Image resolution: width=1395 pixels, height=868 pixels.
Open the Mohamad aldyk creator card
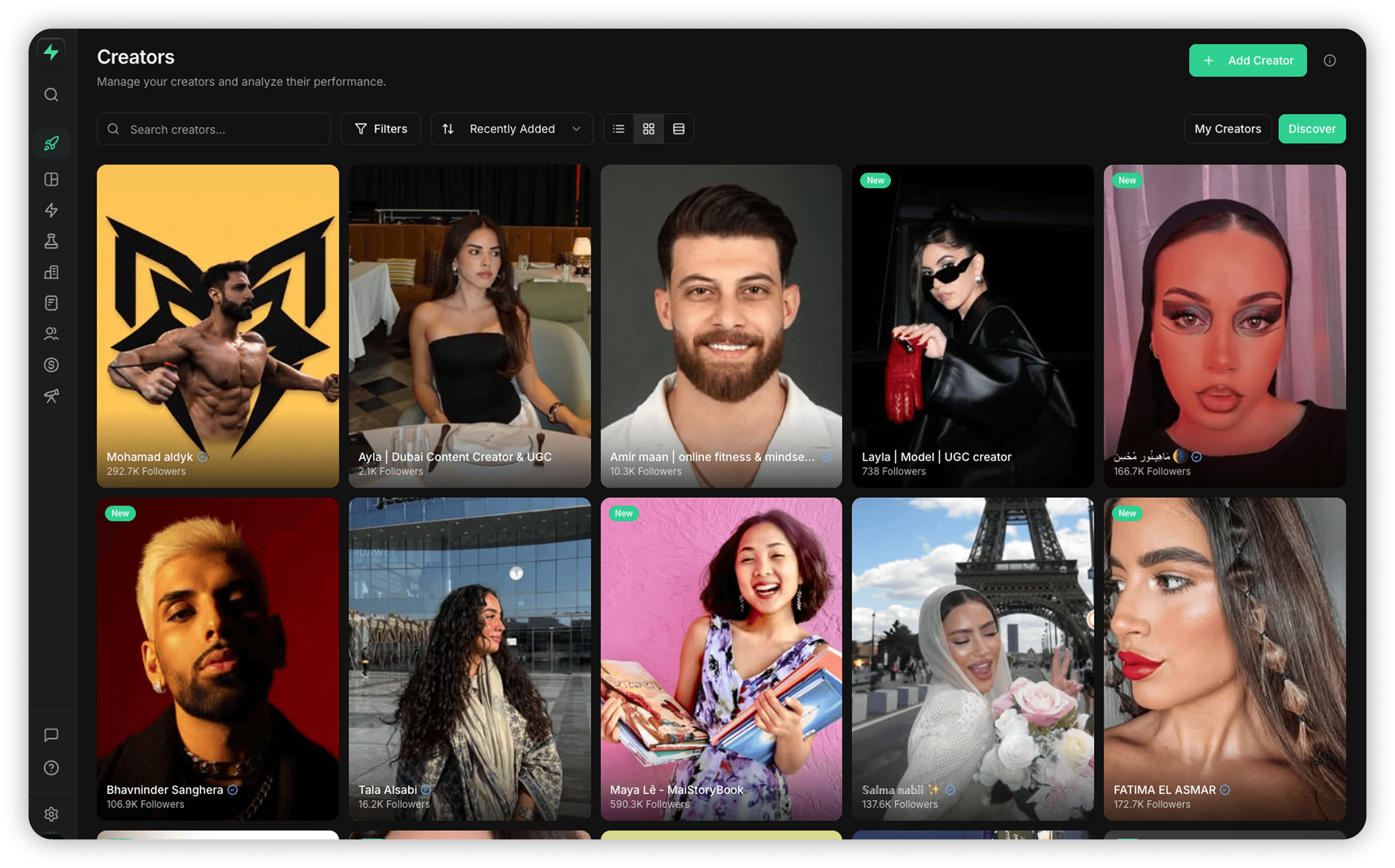(x=218, y=326)
